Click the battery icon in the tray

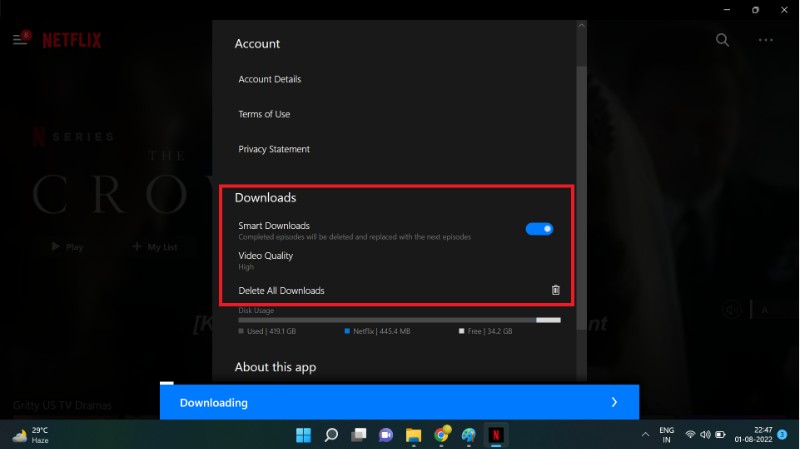pos(720,435)
